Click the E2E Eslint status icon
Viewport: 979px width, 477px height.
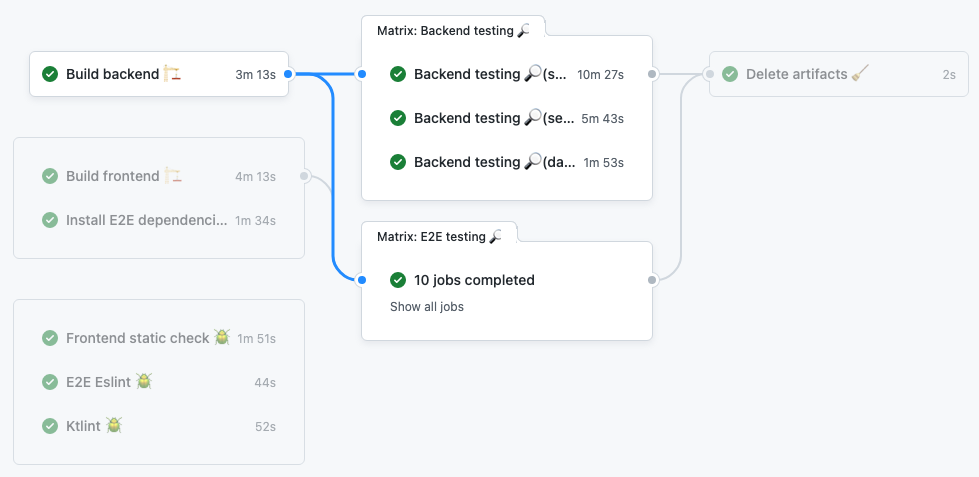click(50, 382)
